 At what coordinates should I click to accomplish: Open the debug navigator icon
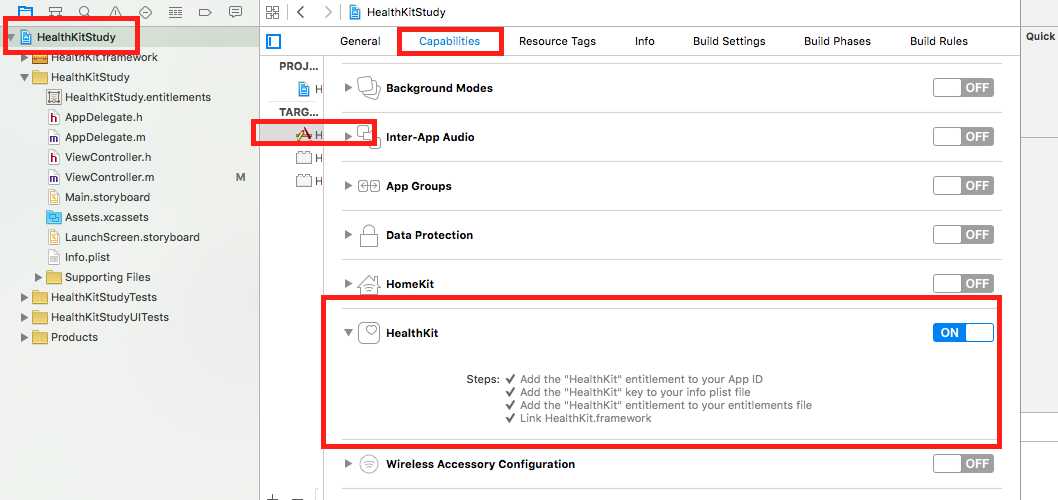175,11
